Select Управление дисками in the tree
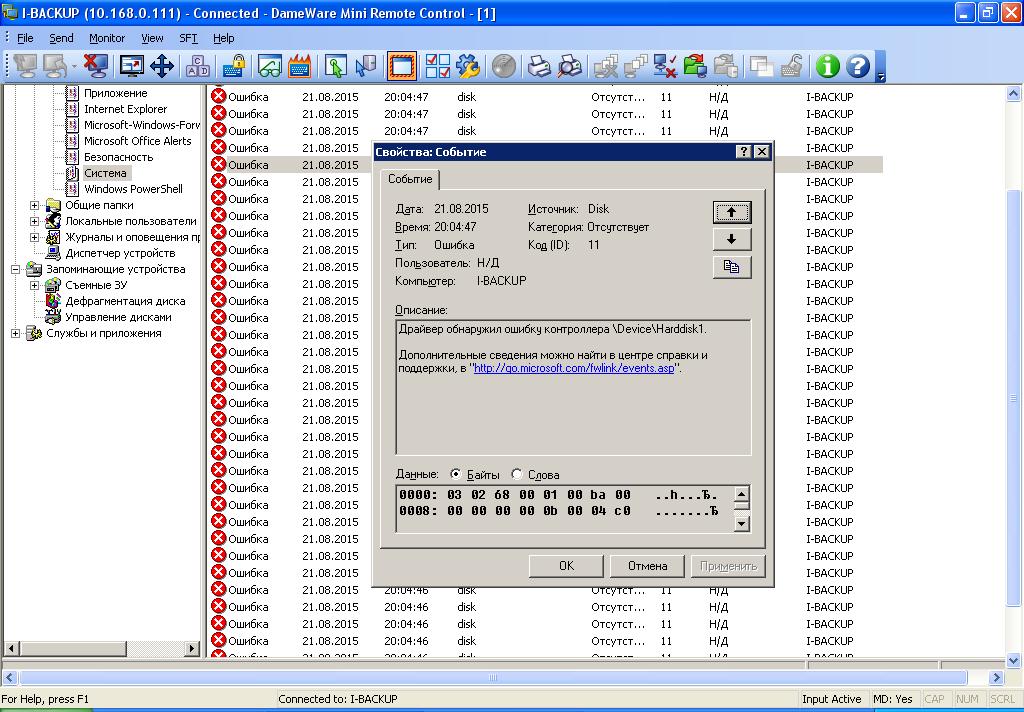The width and height of the screenshot is (1024, 712). [x=118, y=317]
